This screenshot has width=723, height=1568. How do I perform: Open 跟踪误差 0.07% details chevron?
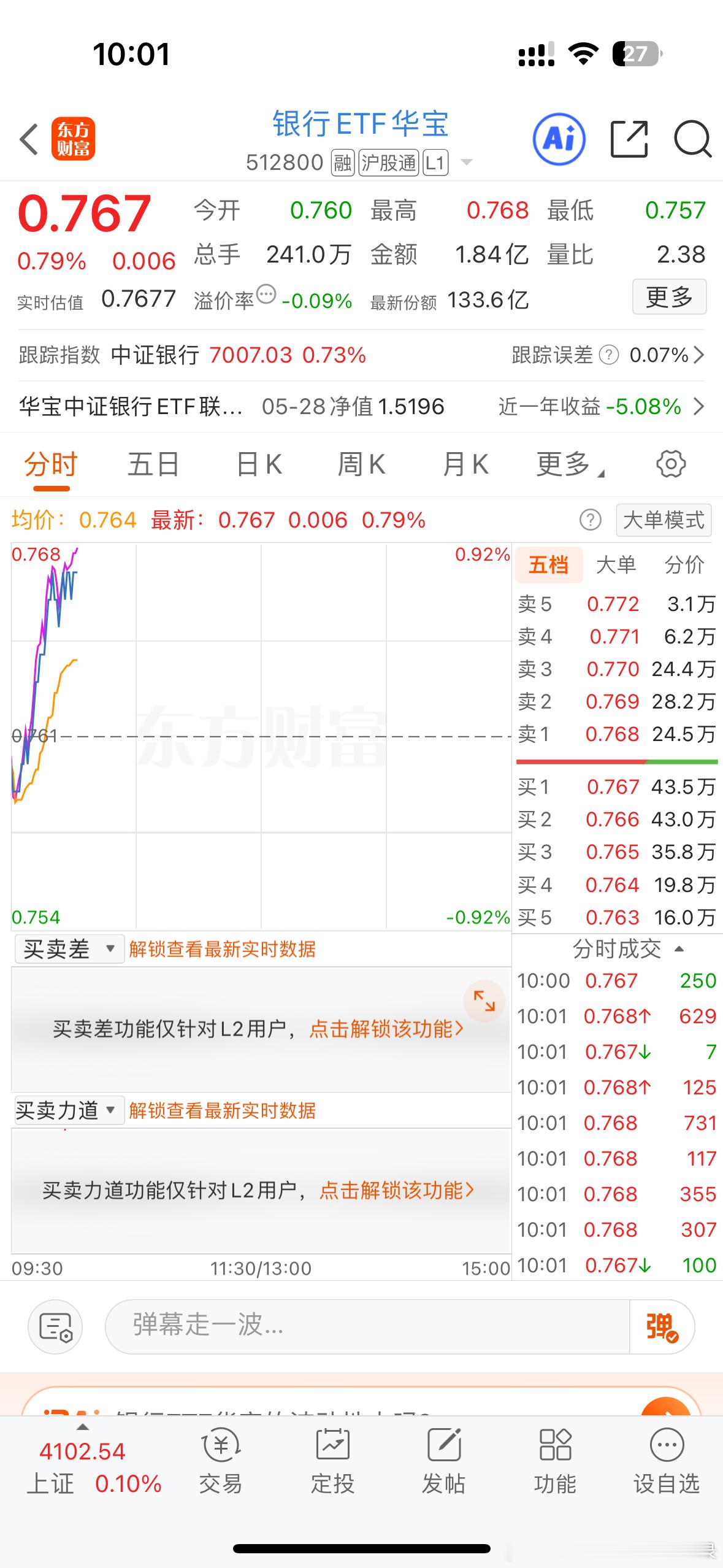pyautogui.click(x=698, y=355)
